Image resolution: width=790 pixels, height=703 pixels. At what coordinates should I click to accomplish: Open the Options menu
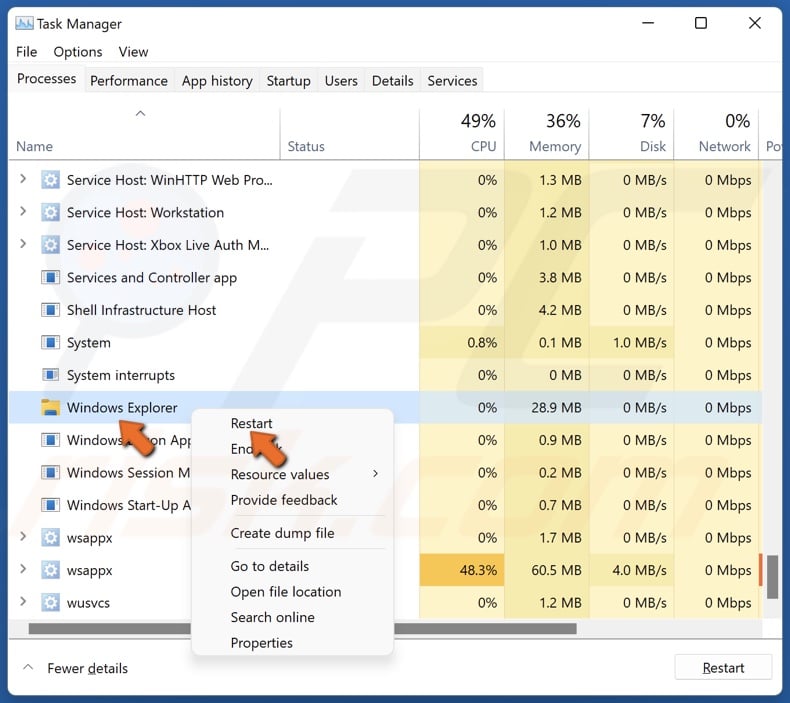point(78,52)
